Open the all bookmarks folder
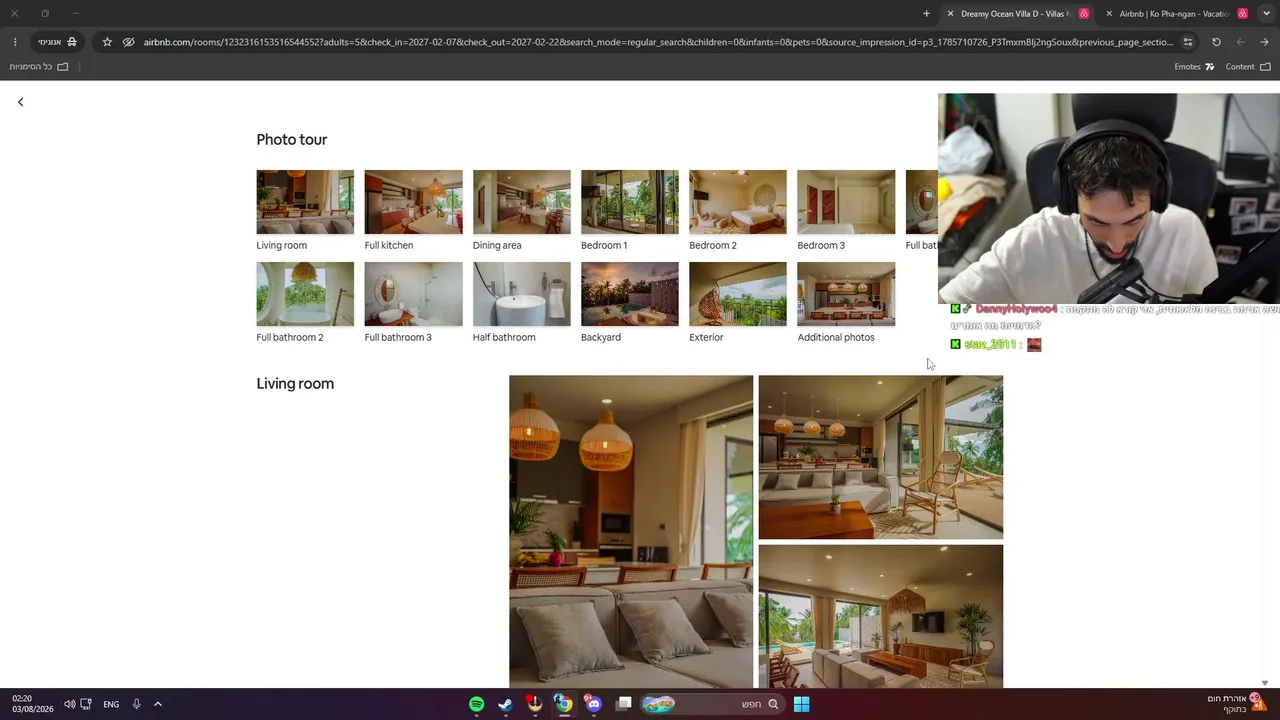The image size is (1280, 720). click(39, 67)
